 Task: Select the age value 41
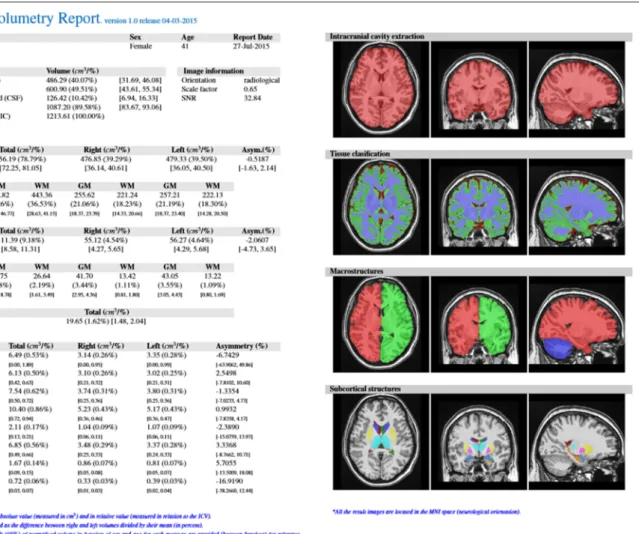point(185,46)
